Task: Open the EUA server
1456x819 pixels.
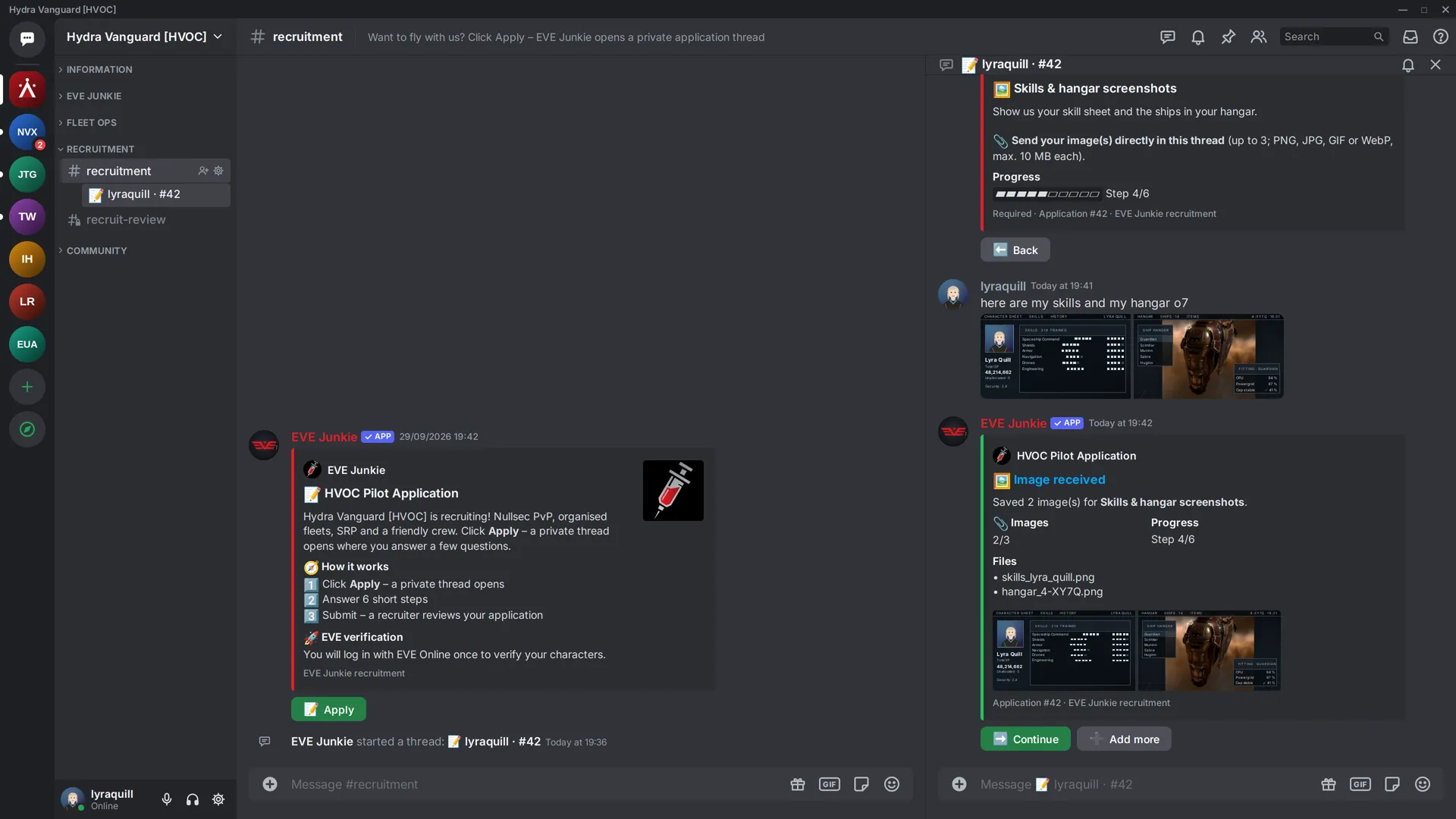Action: (x=27, y=344)
